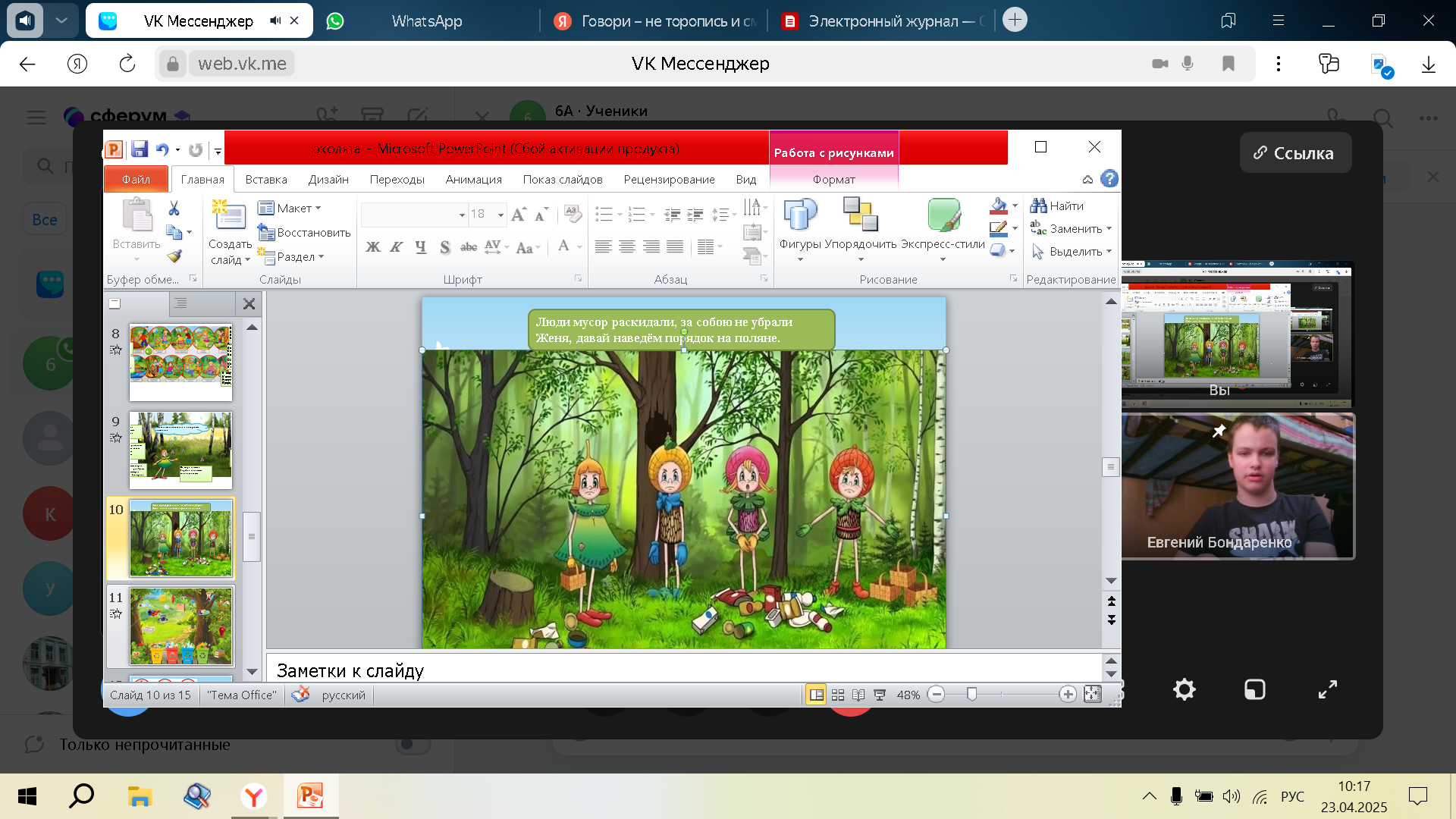Open call settings gear icon

(x=1184, y=689)
